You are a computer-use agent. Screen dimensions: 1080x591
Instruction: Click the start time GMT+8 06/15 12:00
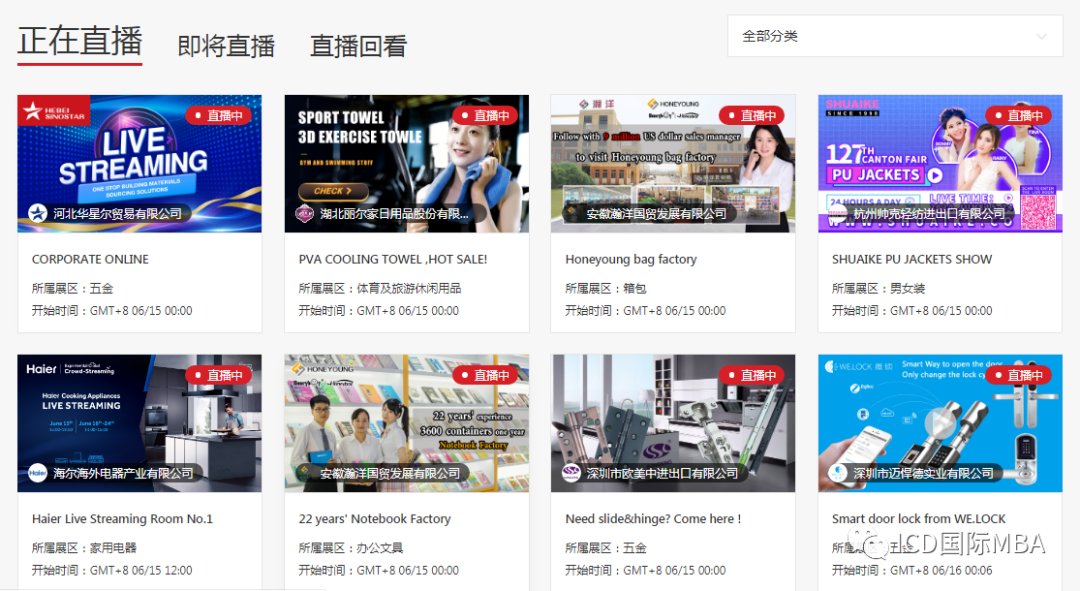coord(112,570)
